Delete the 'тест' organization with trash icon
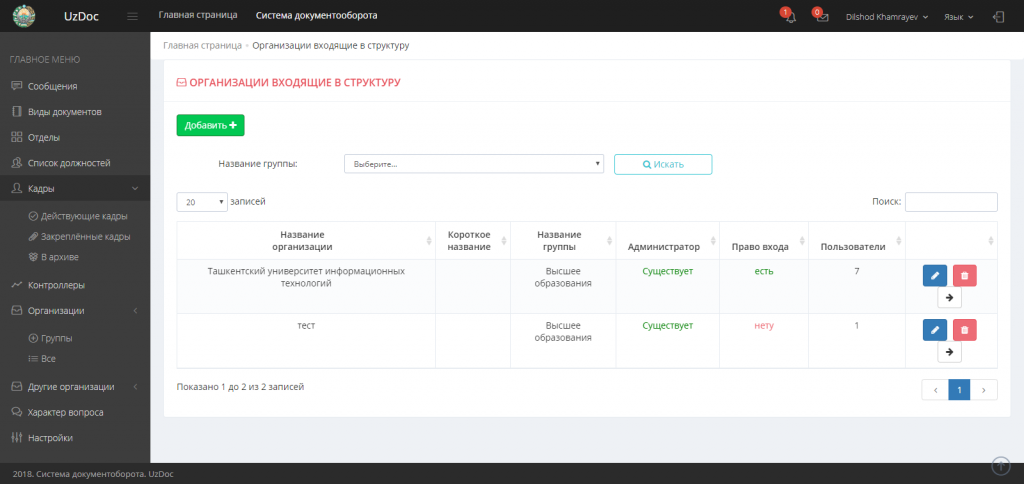1024x484 pixels. [x=964, y=329]
